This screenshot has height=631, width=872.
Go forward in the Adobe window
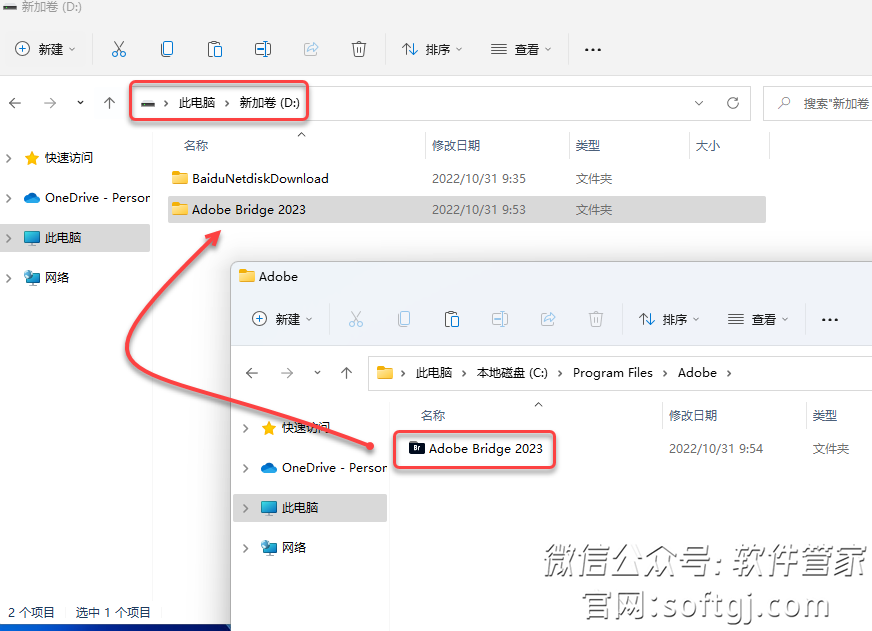coord(287,373)
